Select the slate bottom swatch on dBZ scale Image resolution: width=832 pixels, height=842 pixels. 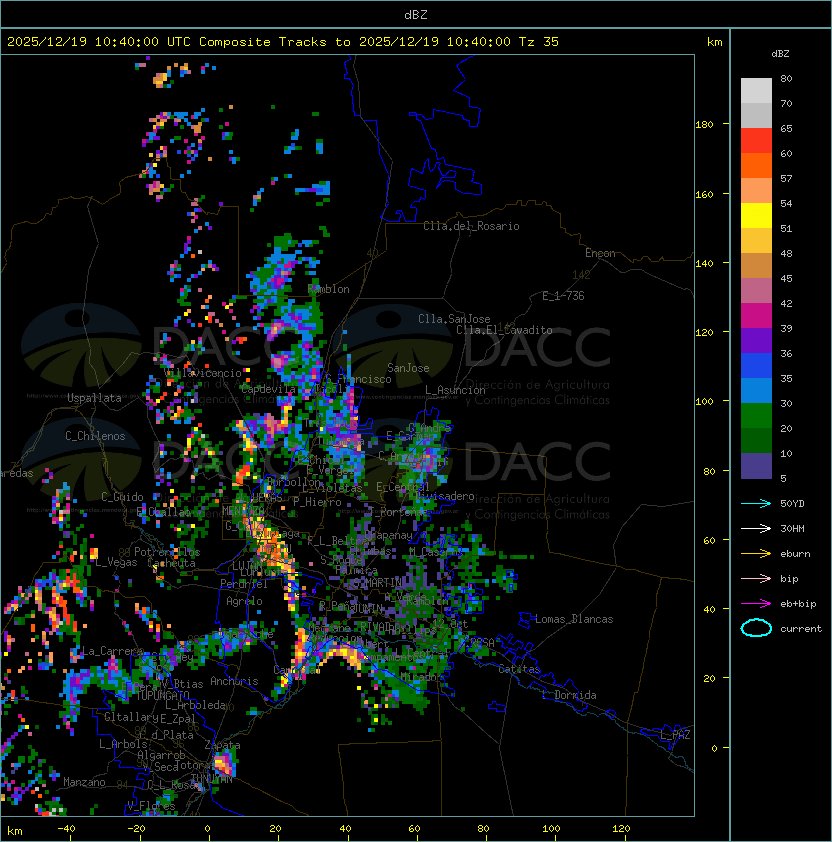pos(756,466)
